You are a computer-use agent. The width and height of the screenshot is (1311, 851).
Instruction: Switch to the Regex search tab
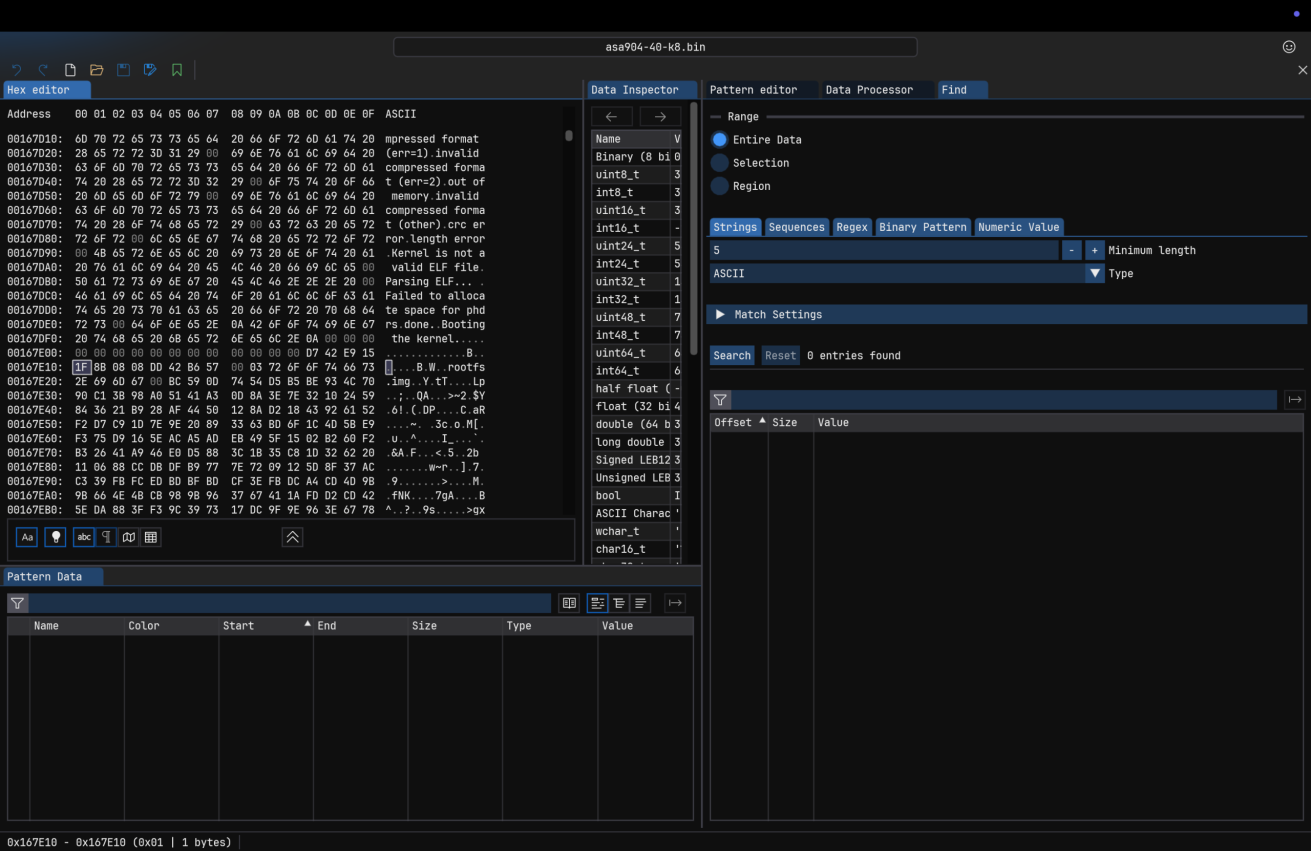[x=852, y=227]
